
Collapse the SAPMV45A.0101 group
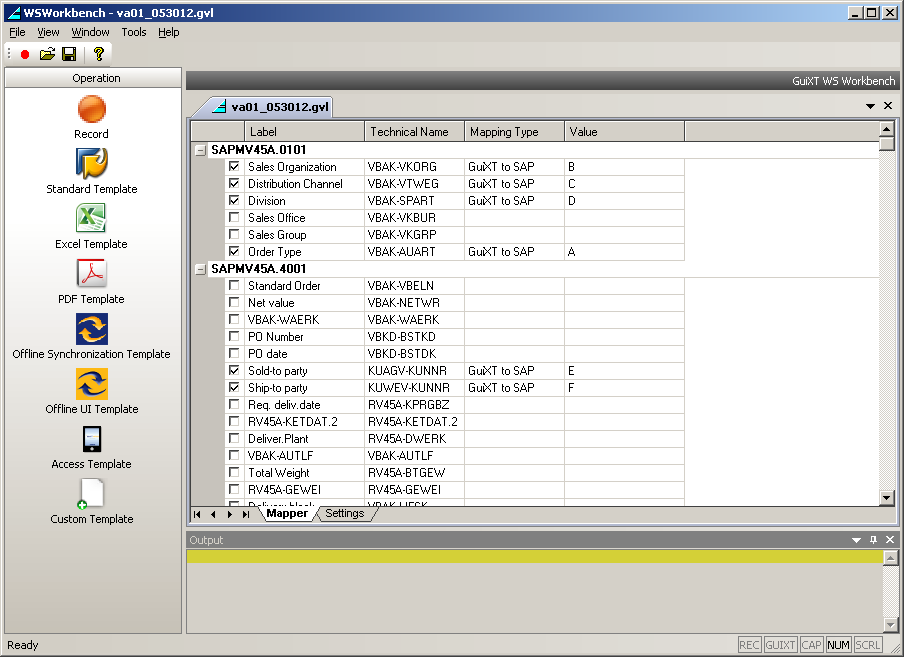200,150
